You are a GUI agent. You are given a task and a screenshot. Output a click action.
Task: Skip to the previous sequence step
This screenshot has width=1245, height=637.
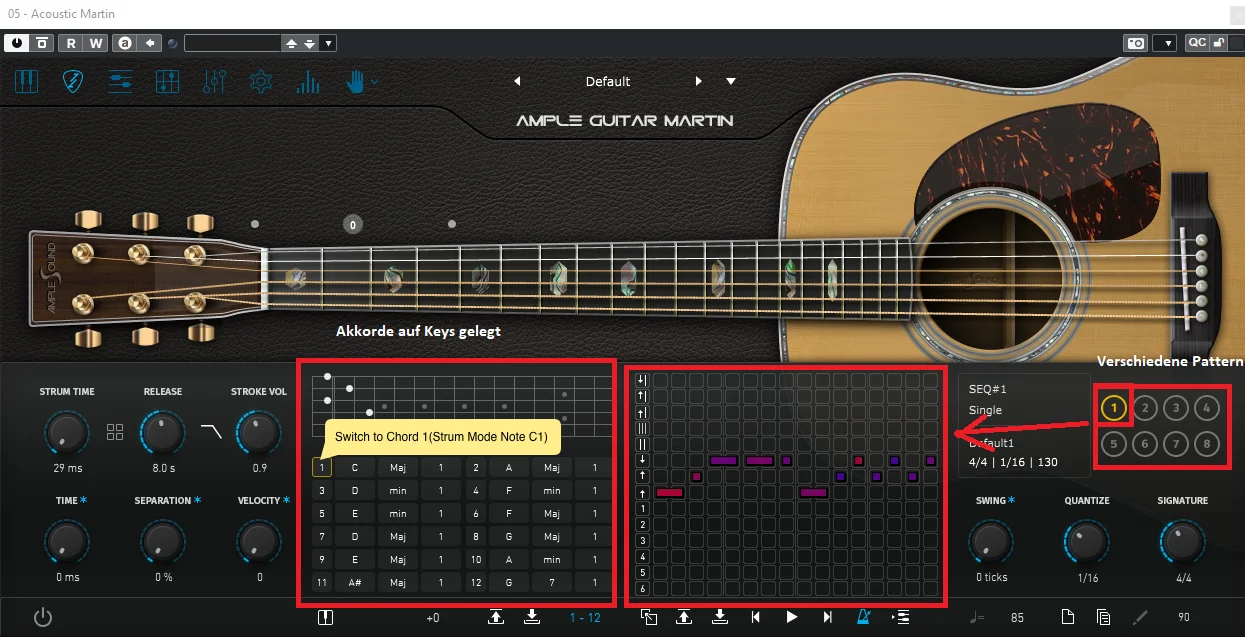756,617
